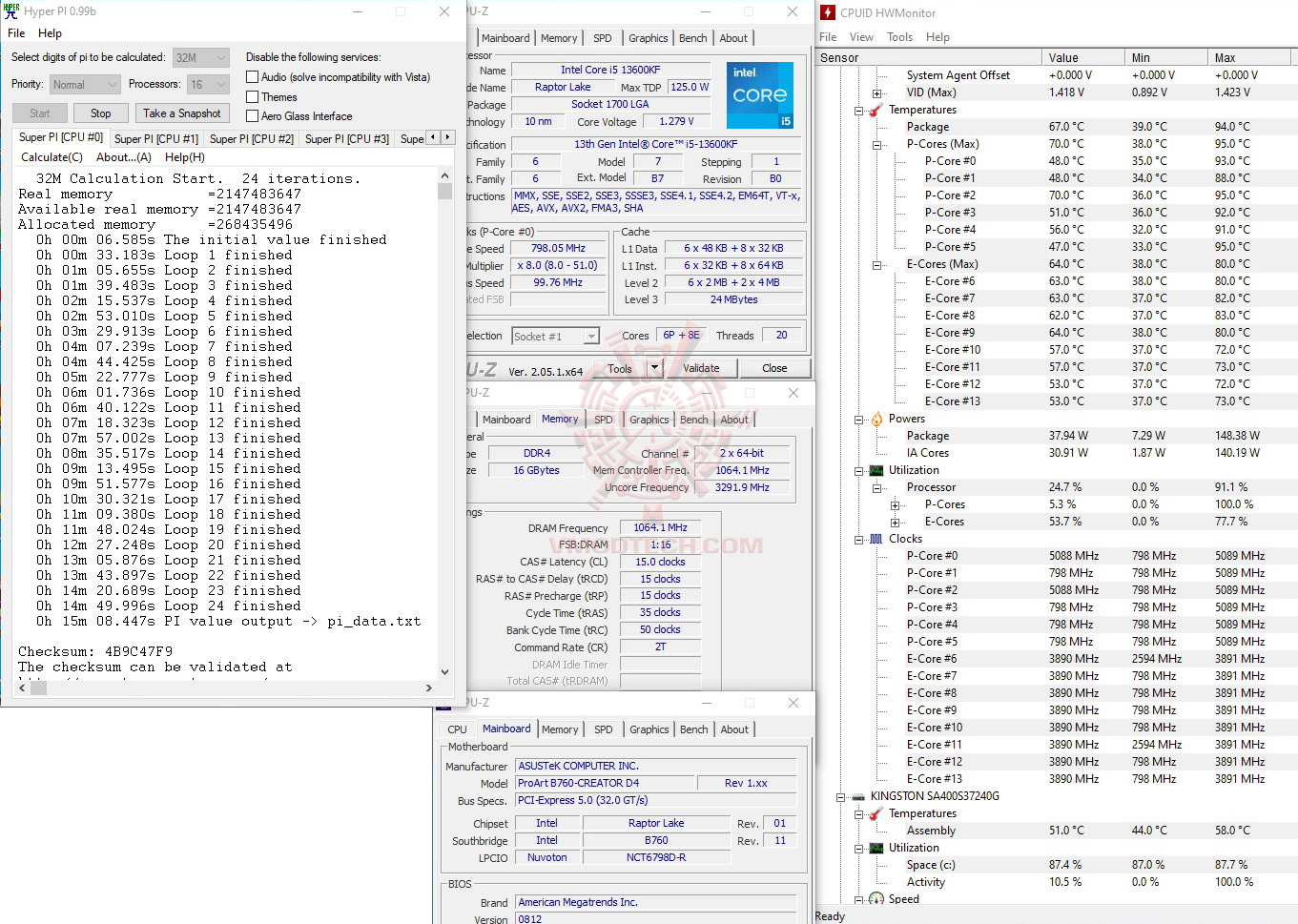Click the graph icon beside KINGSTON Utilization
Screen dimensions: 1298x924
pos(876,848)
